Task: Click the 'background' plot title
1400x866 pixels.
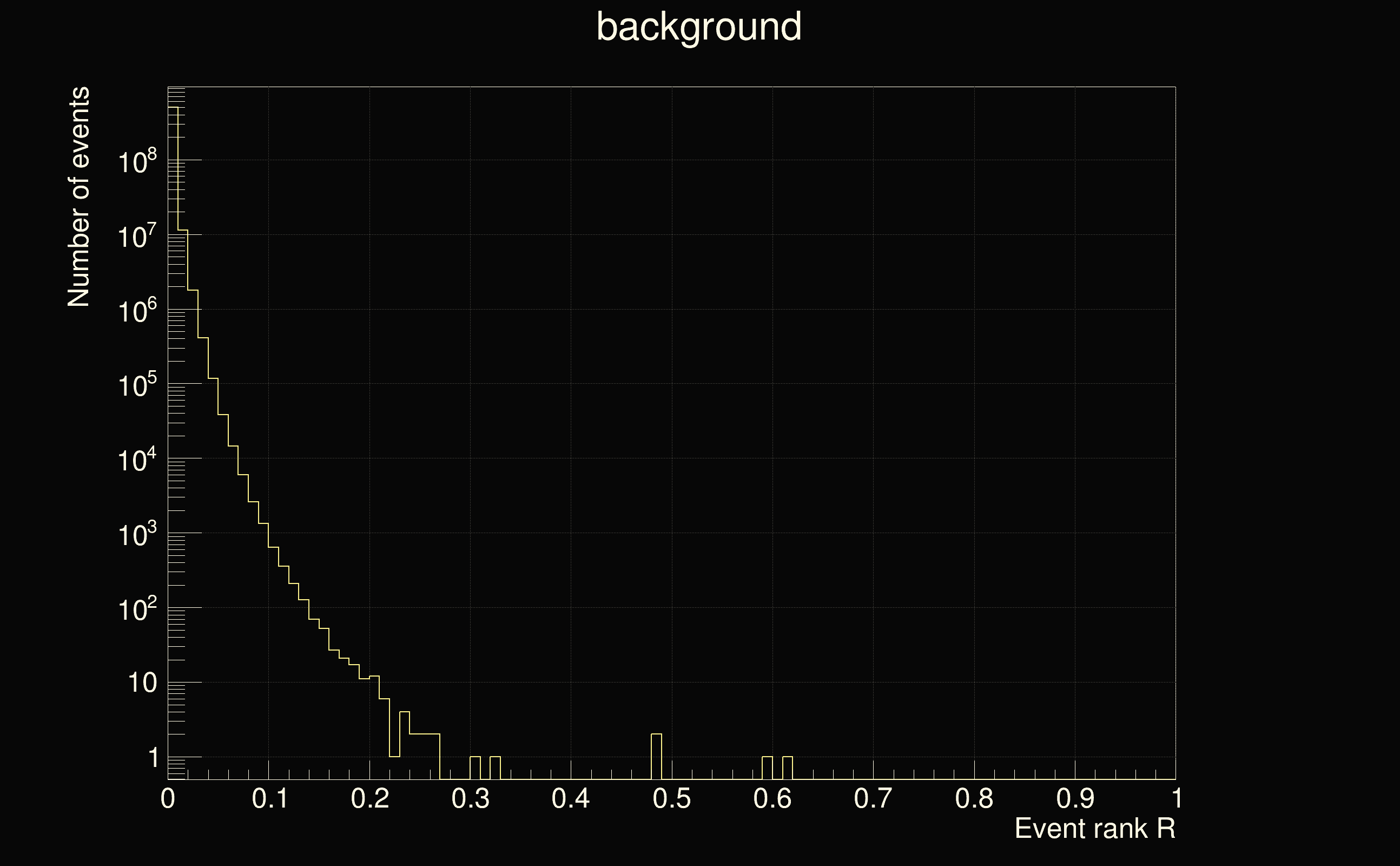Action: tap(699, 27)
